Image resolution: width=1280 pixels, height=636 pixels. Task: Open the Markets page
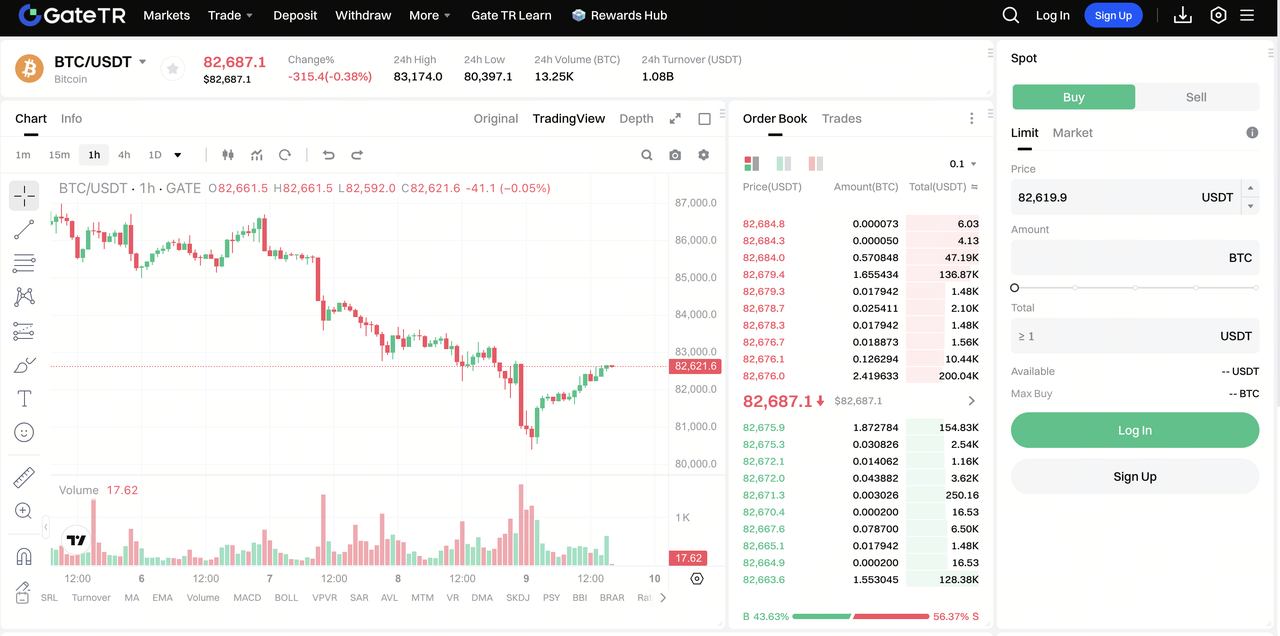(x=167, y=15)
